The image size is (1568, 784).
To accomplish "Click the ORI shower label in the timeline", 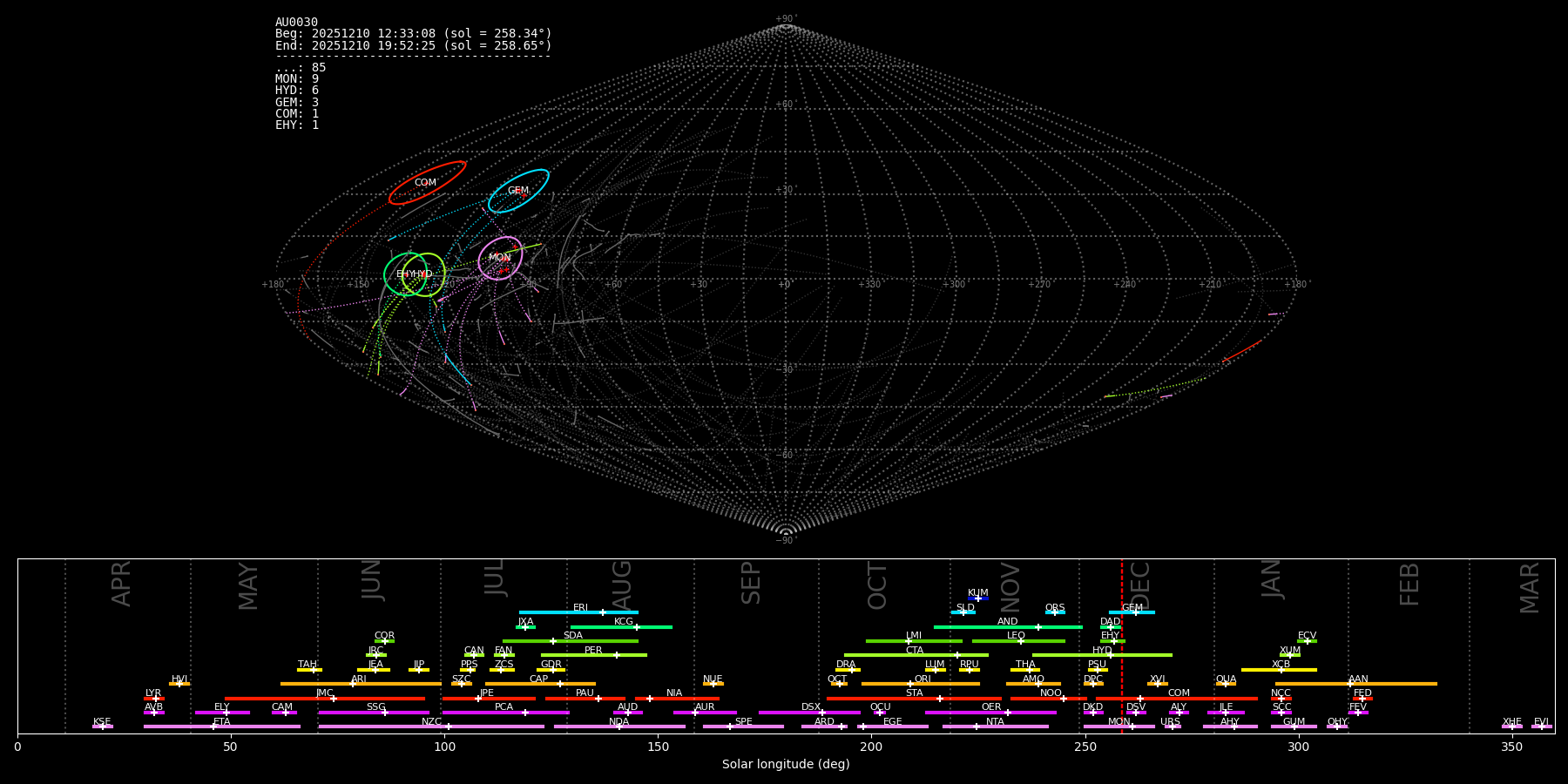I will 923,679.
